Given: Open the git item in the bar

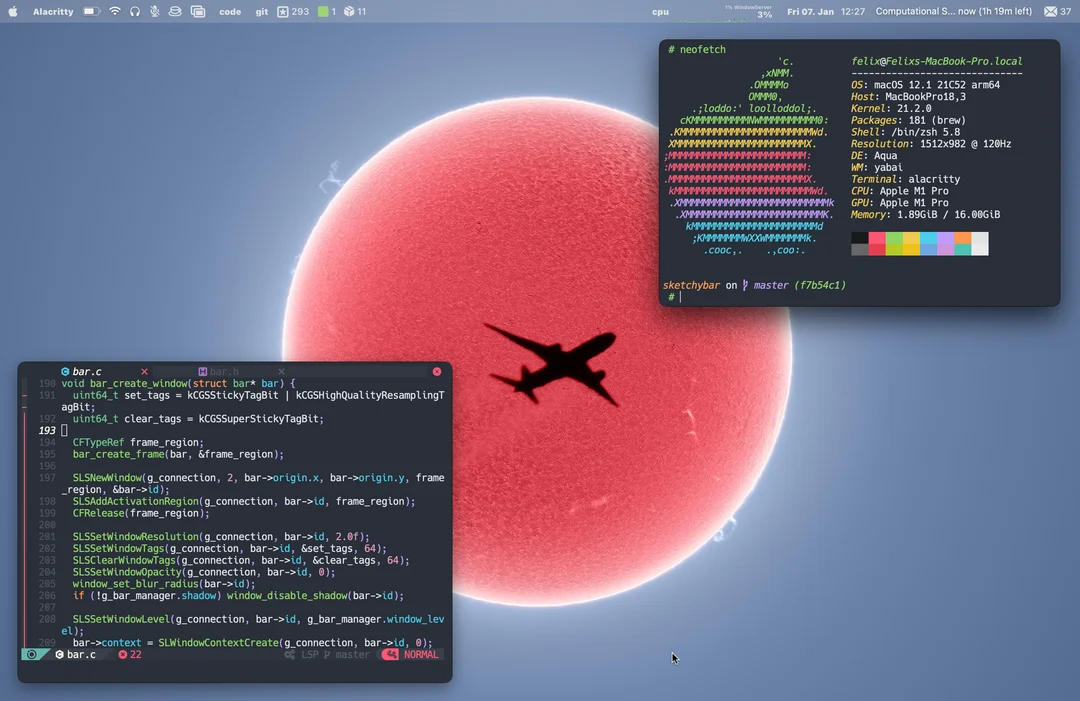Looking at the screenshot, I should [x=261, y=11].
